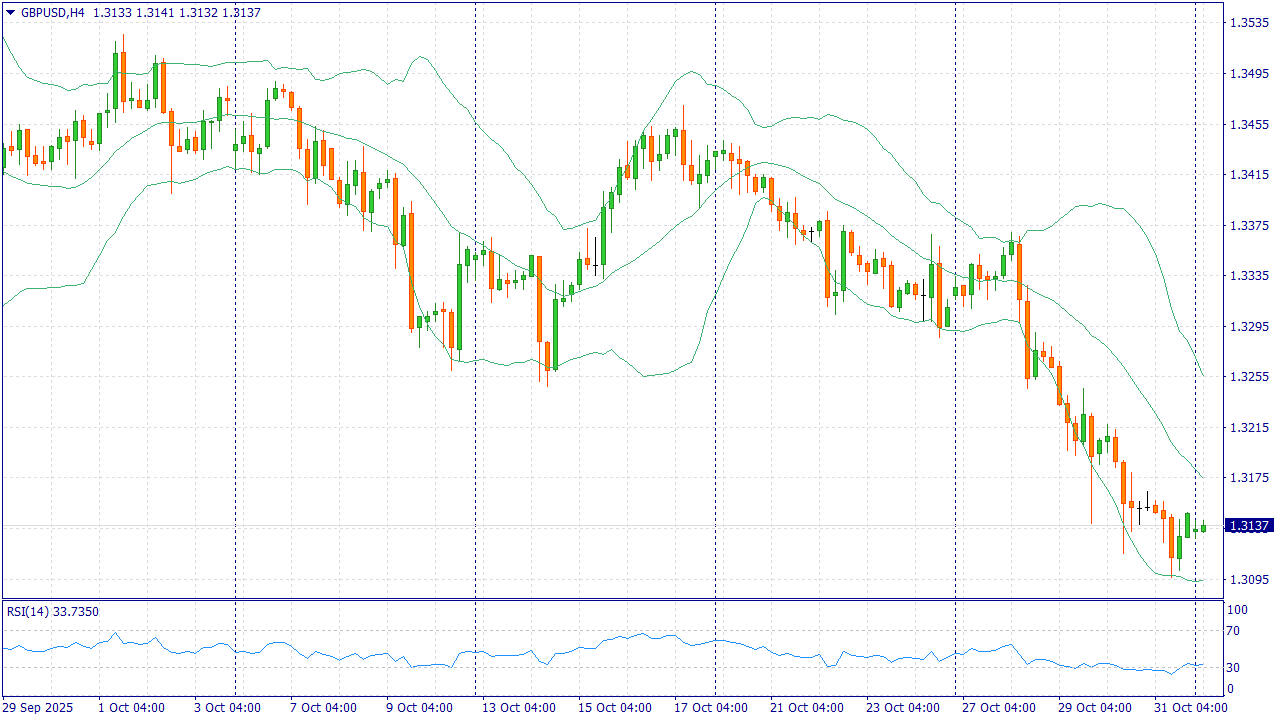Click the RSI 30 level label
Screen dimensions: 1280x720
tap(1234, 668)
